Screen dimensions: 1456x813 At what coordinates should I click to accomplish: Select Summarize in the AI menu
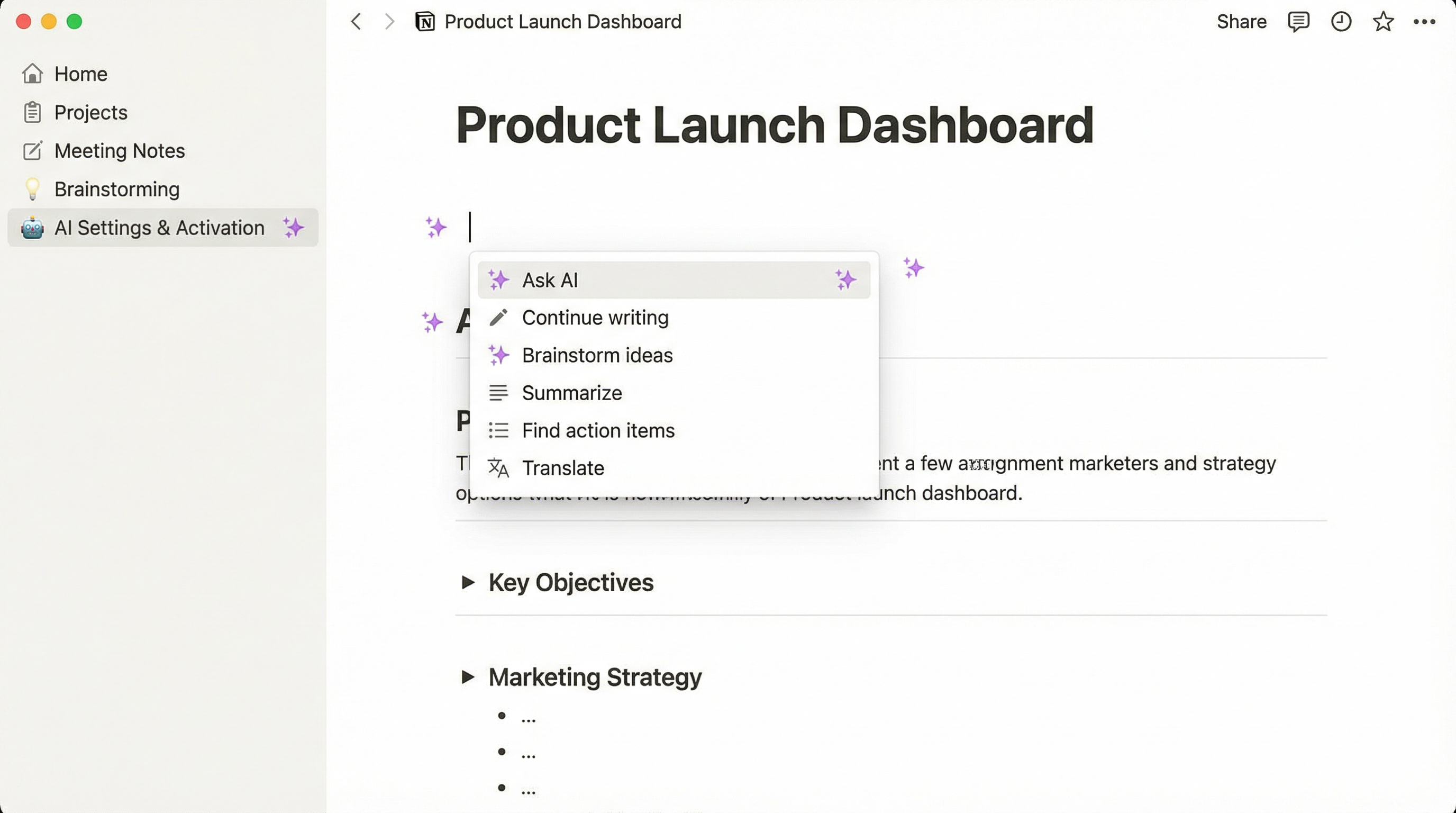[x=572, y=392]
